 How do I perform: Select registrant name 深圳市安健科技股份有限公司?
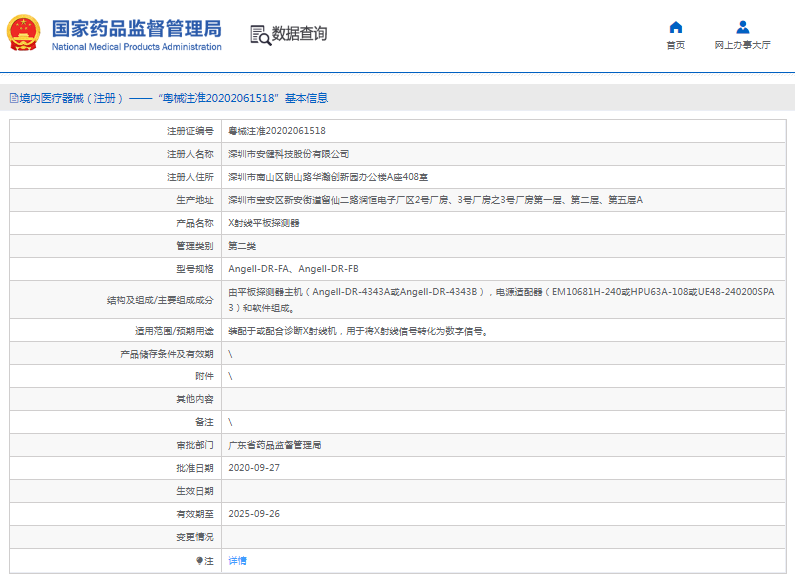point(289,154)
